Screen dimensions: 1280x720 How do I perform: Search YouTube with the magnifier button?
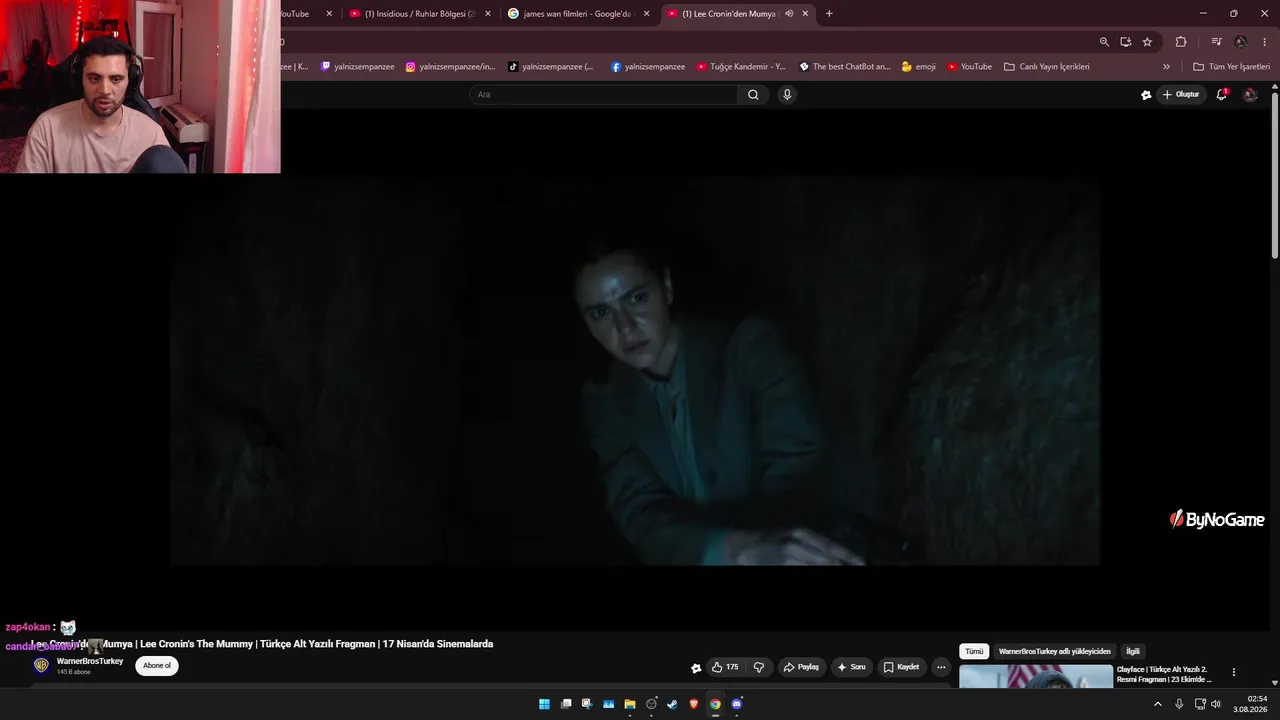(x=753, y=95)
